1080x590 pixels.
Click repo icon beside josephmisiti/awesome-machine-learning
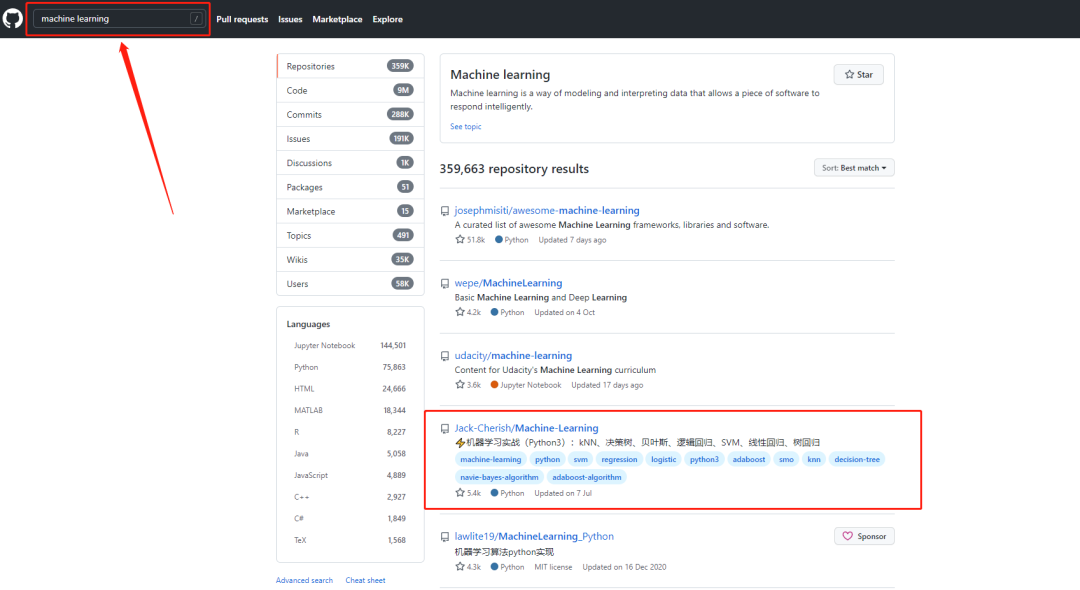(x=445, y=211)
